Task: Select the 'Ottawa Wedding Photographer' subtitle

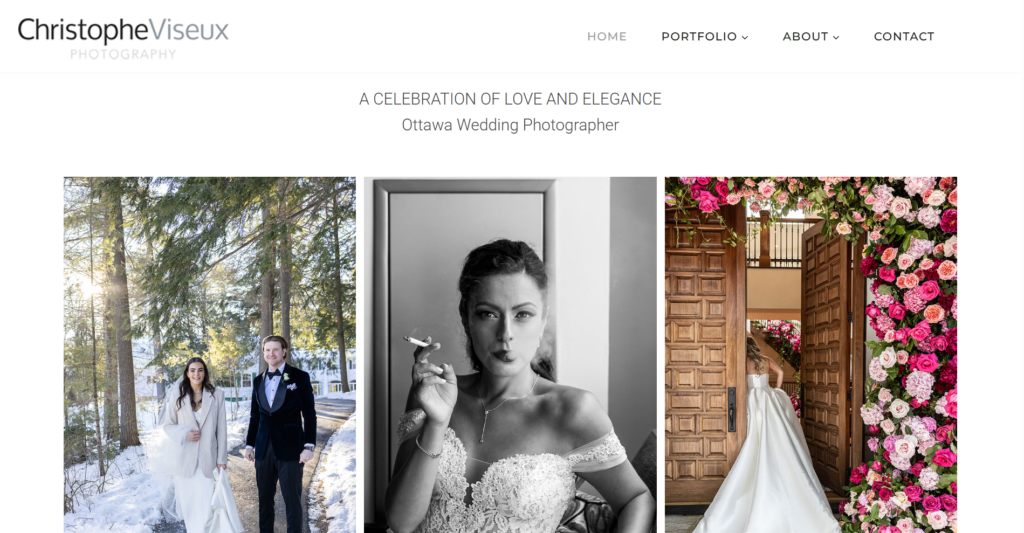Action: coord(510,125)
